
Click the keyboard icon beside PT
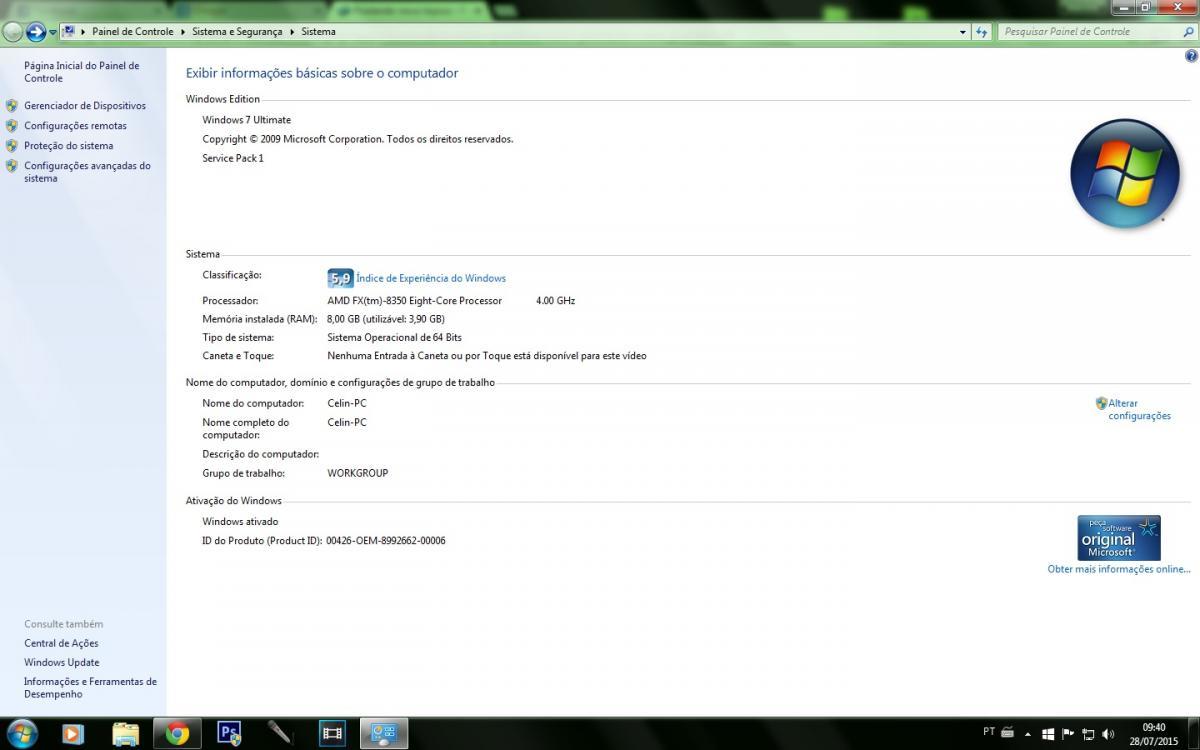point(1008,732)
